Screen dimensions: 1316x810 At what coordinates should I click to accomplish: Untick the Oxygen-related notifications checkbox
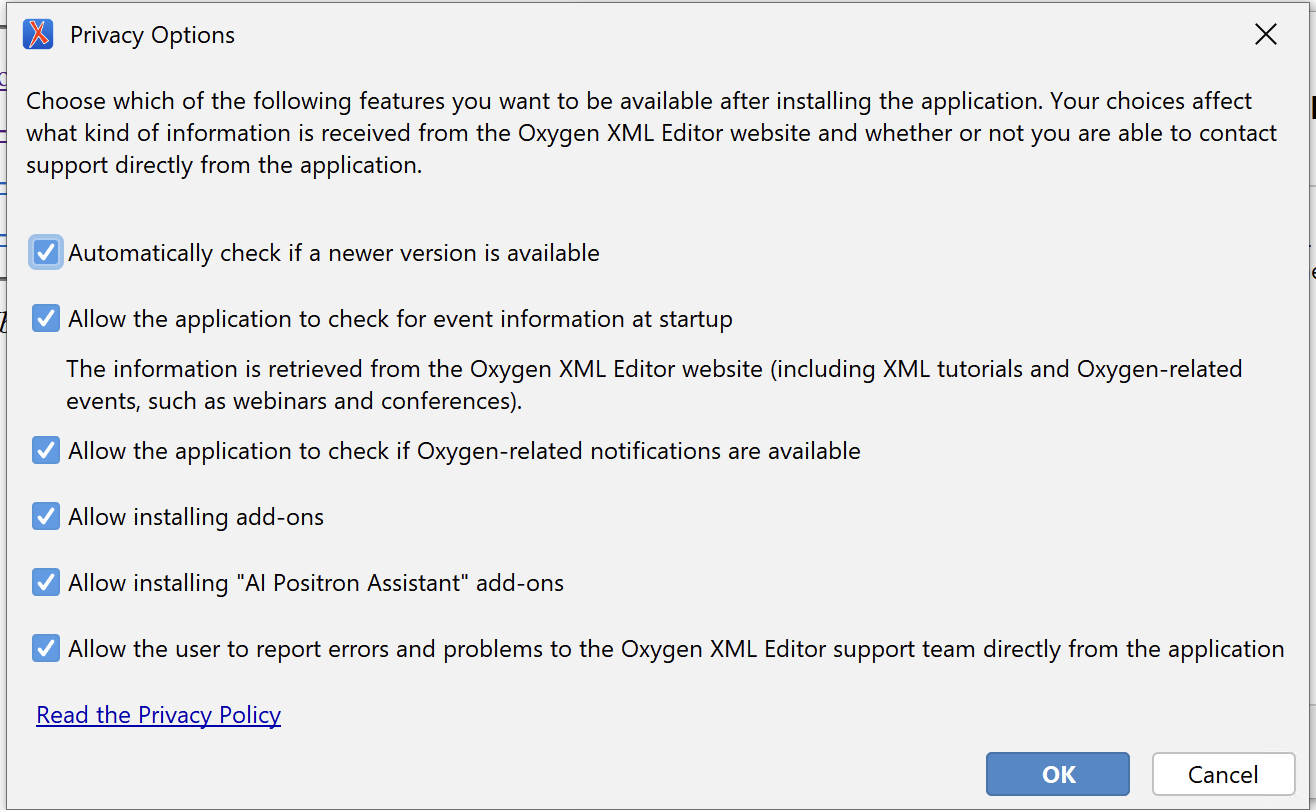pyautogui.click(x=46, y=451)
